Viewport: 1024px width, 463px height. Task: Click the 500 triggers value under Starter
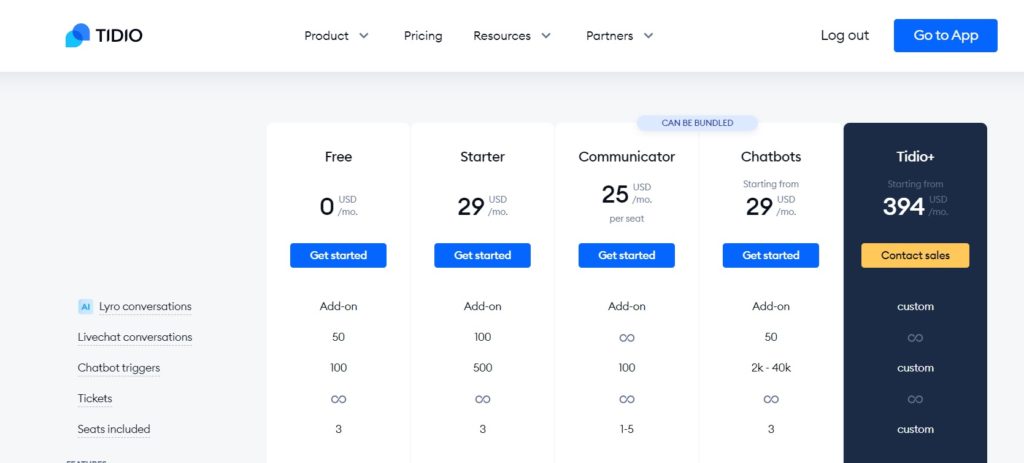pos(483,368)
